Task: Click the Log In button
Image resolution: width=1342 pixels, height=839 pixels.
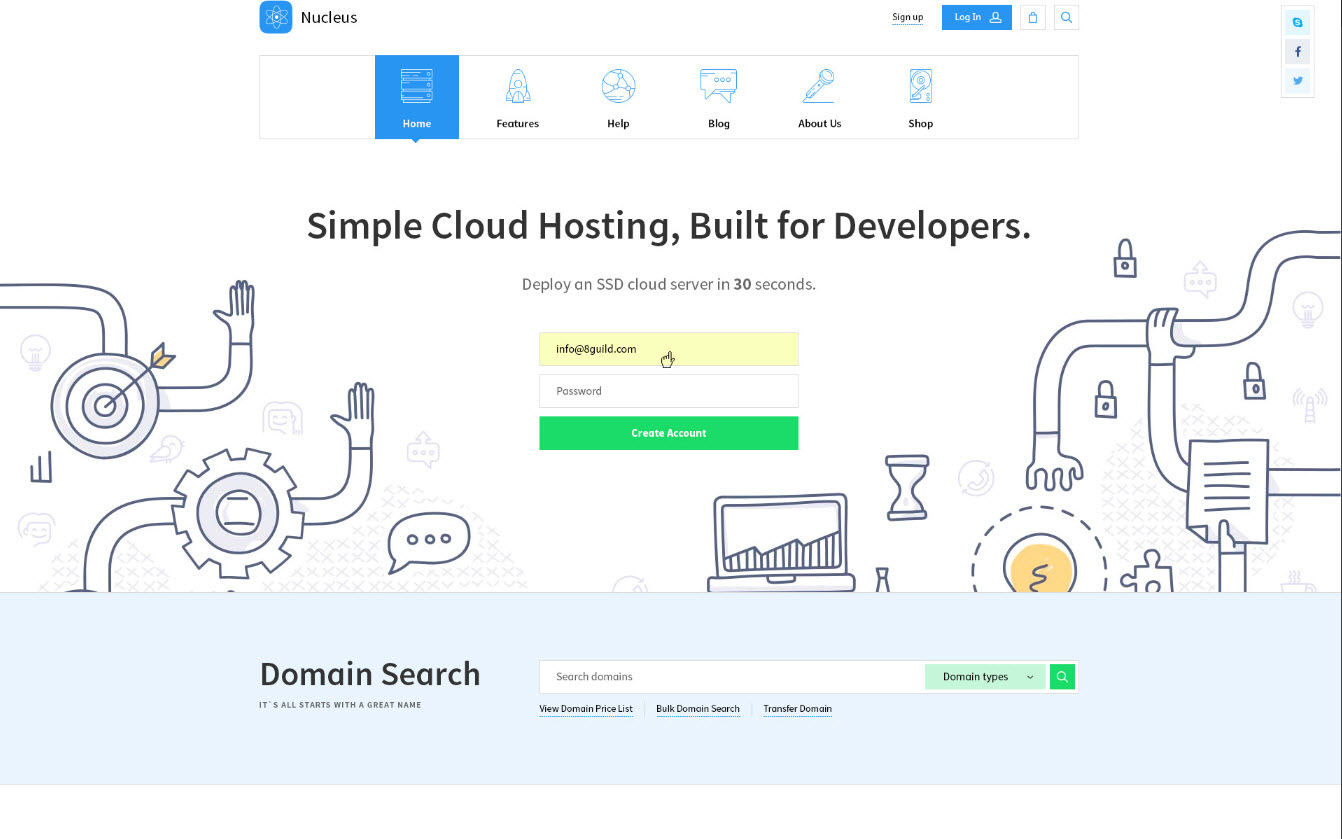Action: click(976, 17)
